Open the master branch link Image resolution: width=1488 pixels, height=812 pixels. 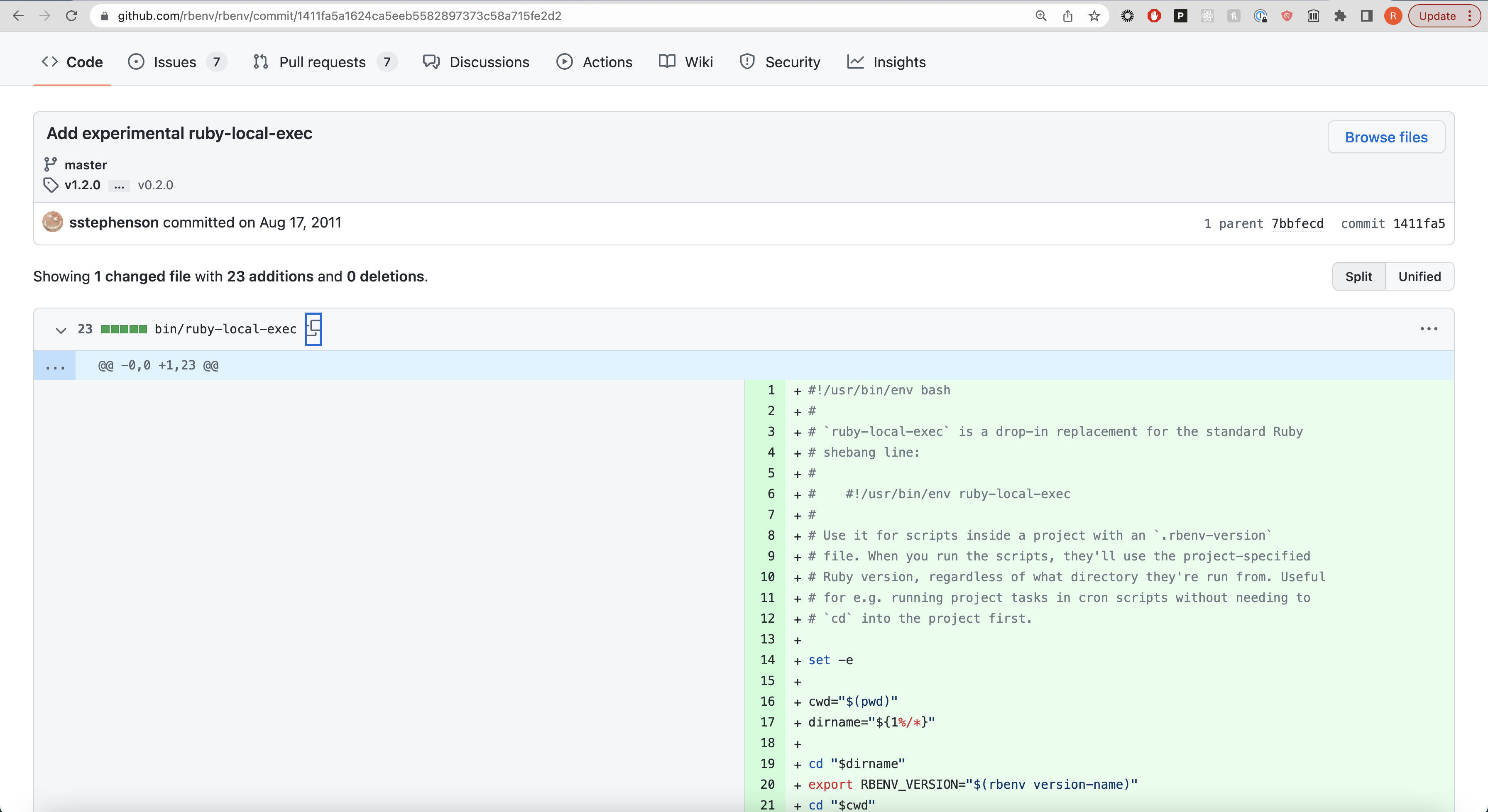(86, 165)
